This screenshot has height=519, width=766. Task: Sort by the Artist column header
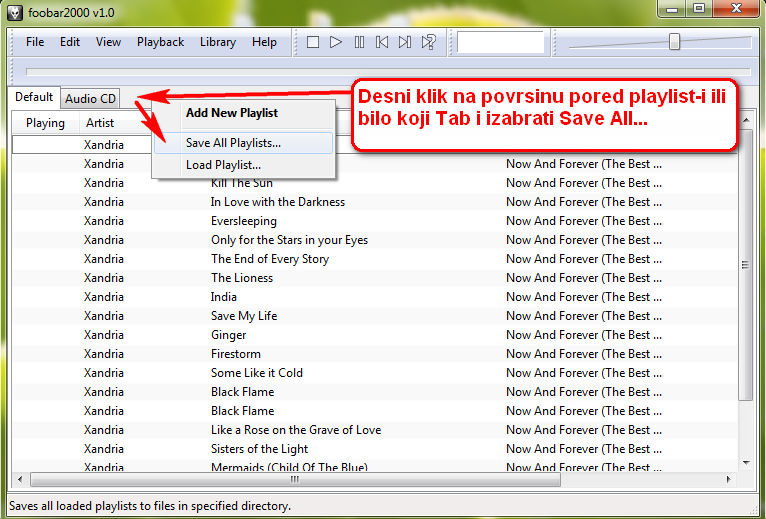100,123
